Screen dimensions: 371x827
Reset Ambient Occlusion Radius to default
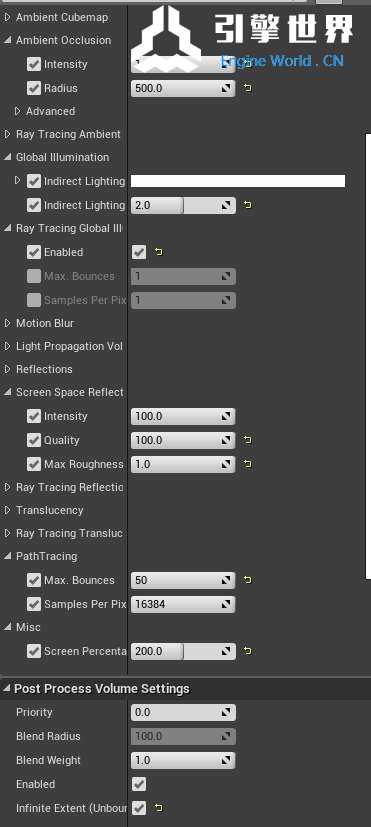pyautogui.click(x=248, y=88)
